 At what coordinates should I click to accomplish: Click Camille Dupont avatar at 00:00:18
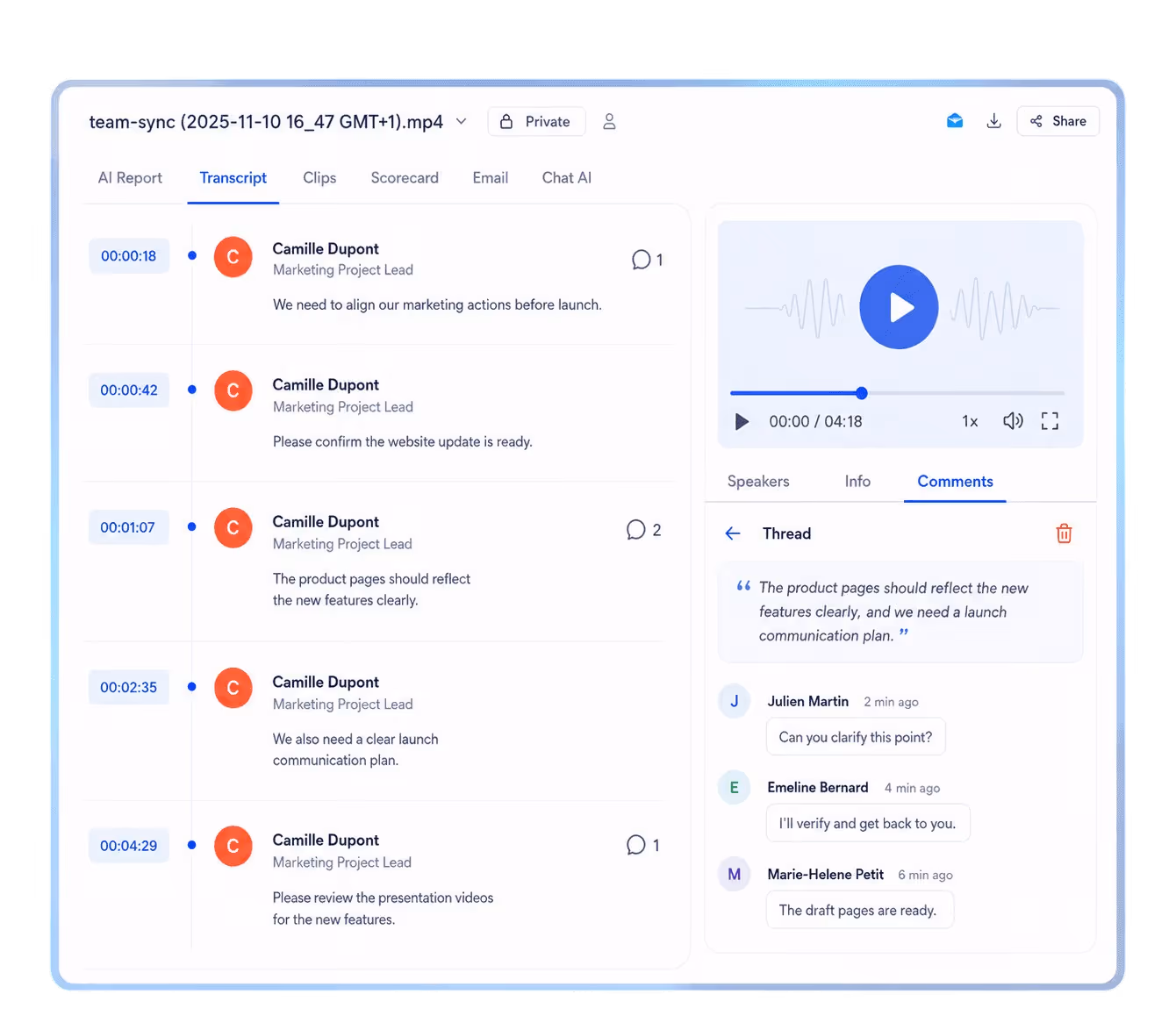click(x=233, y=257)
